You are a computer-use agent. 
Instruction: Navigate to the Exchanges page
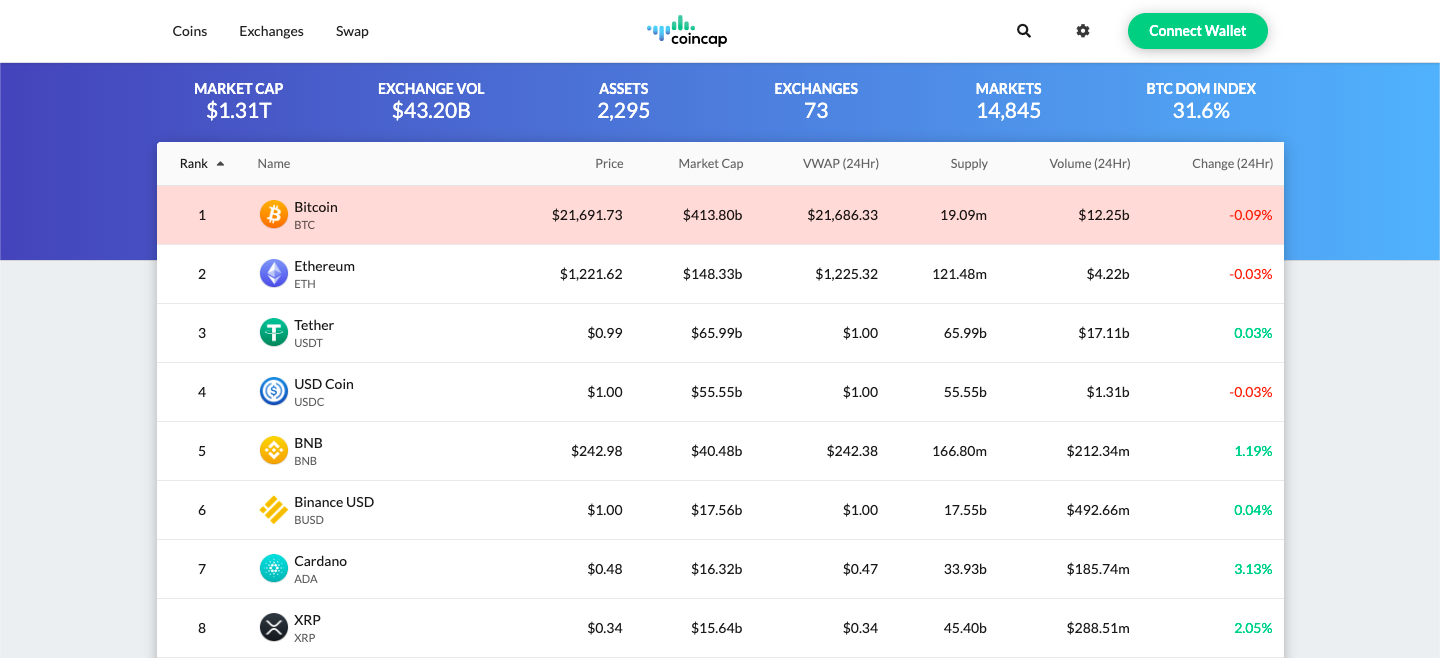click(271, 31)
